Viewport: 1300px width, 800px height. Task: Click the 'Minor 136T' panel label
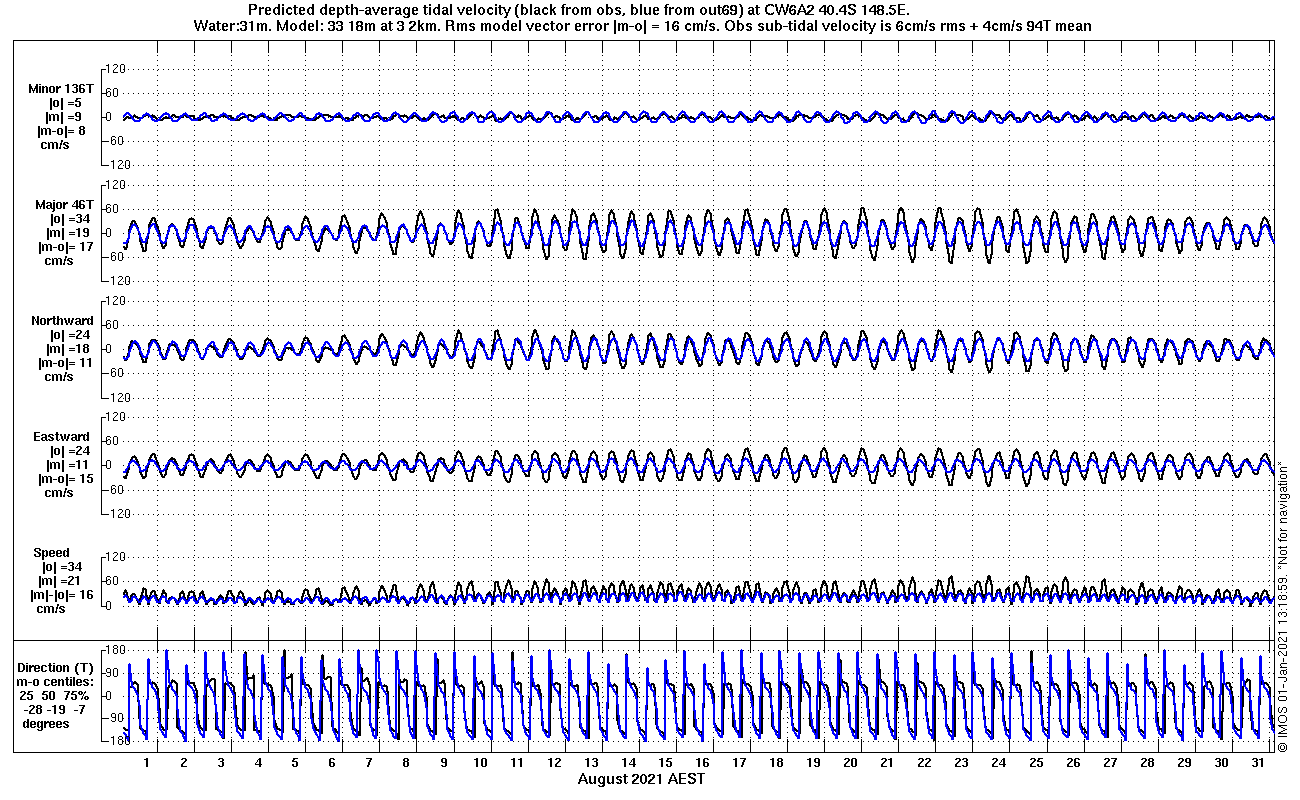pos(62,89)
